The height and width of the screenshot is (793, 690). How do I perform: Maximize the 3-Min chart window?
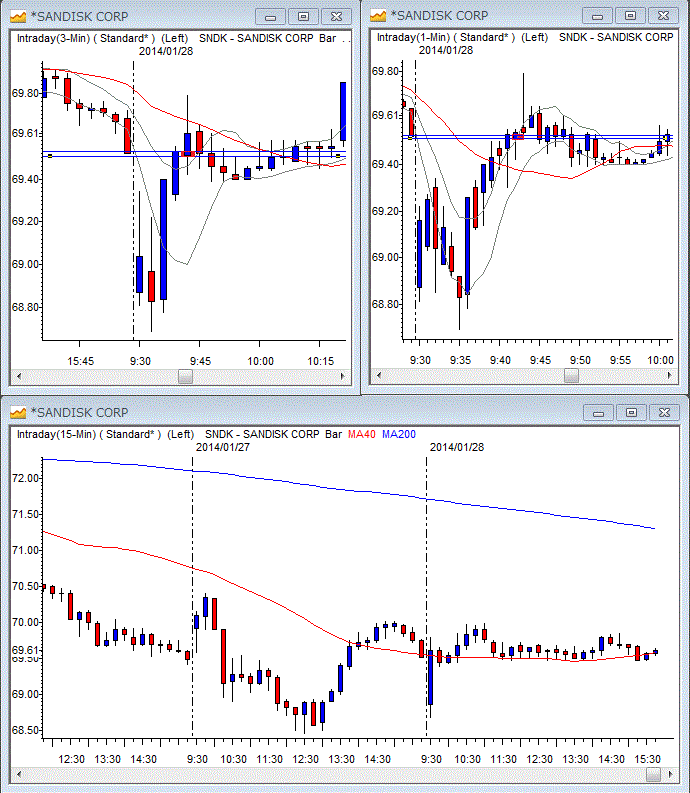pos(303,17)
